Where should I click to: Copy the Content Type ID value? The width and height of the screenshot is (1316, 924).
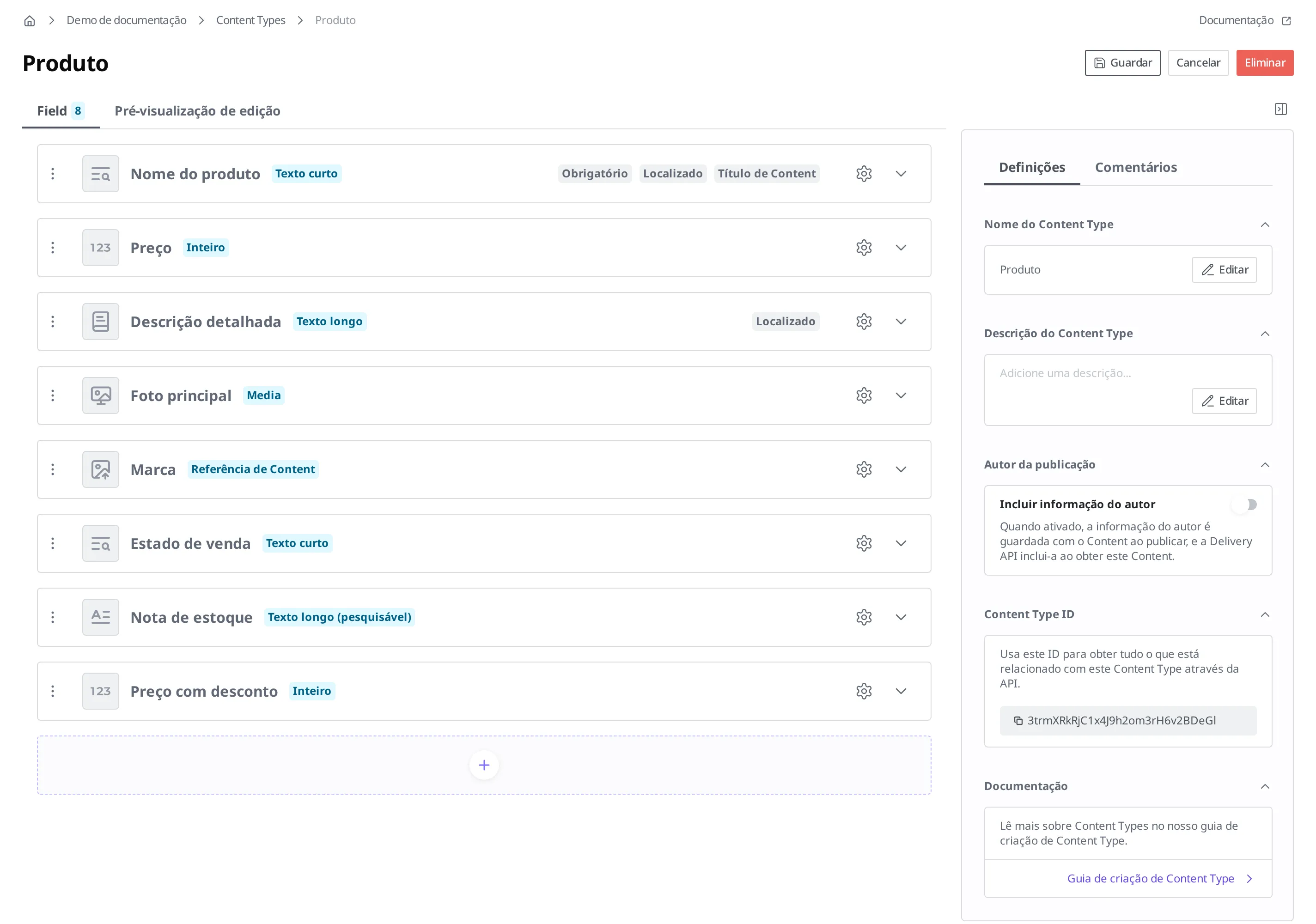click(1018, 721)
